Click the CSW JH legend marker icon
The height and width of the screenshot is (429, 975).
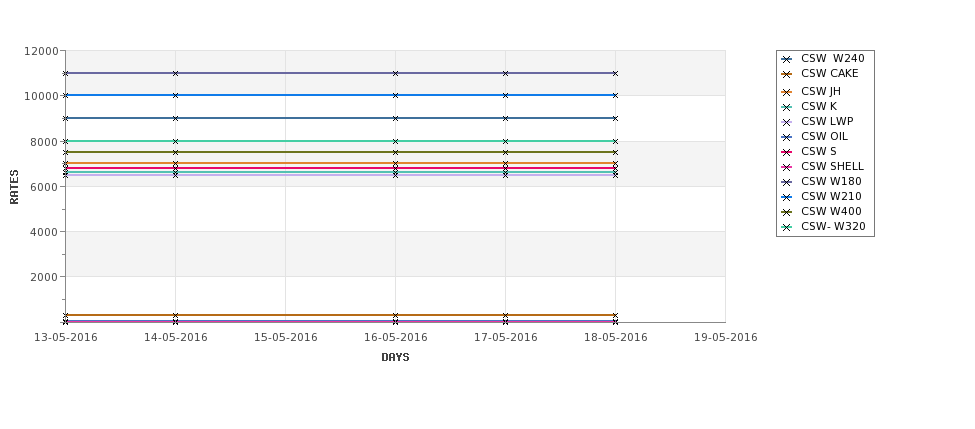coord(787,92)
